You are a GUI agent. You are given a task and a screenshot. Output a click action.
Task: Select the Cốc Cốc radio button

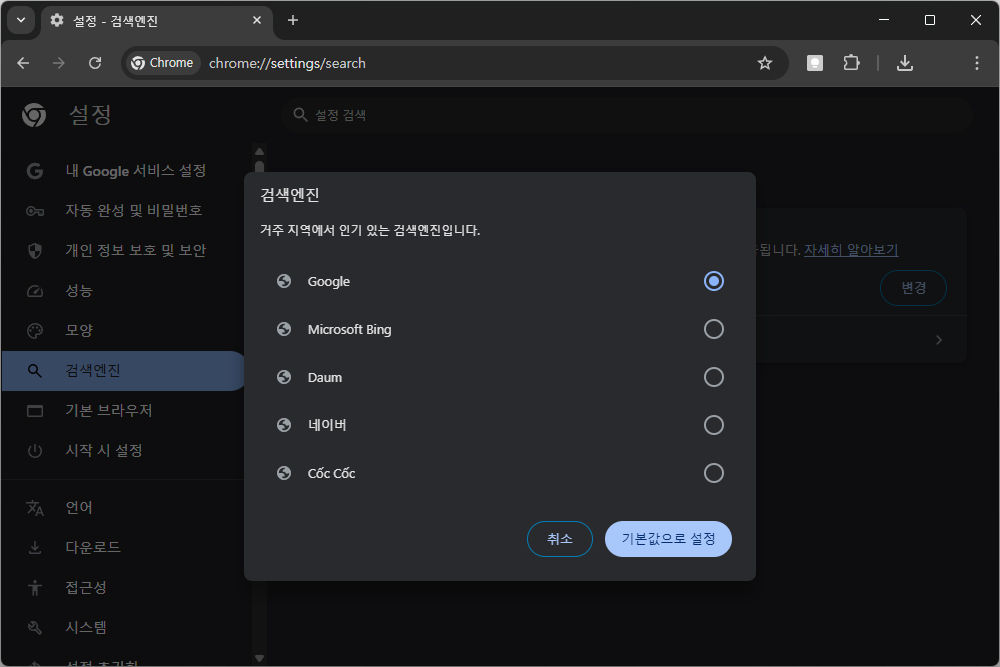pos(713,473)
